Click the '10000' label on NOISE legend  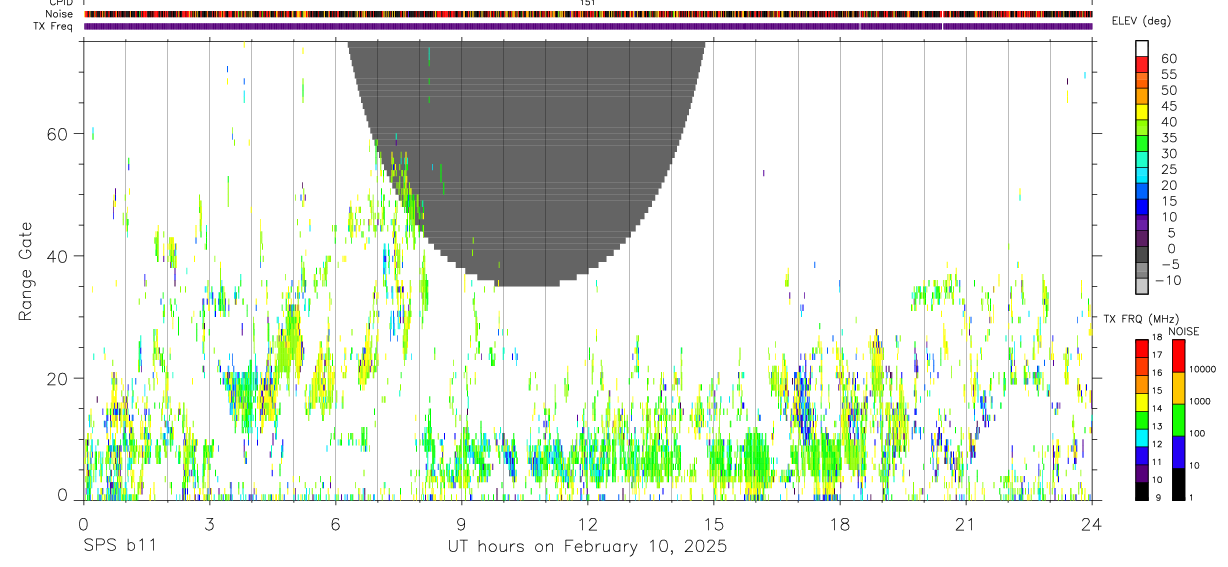(1203, 369)
